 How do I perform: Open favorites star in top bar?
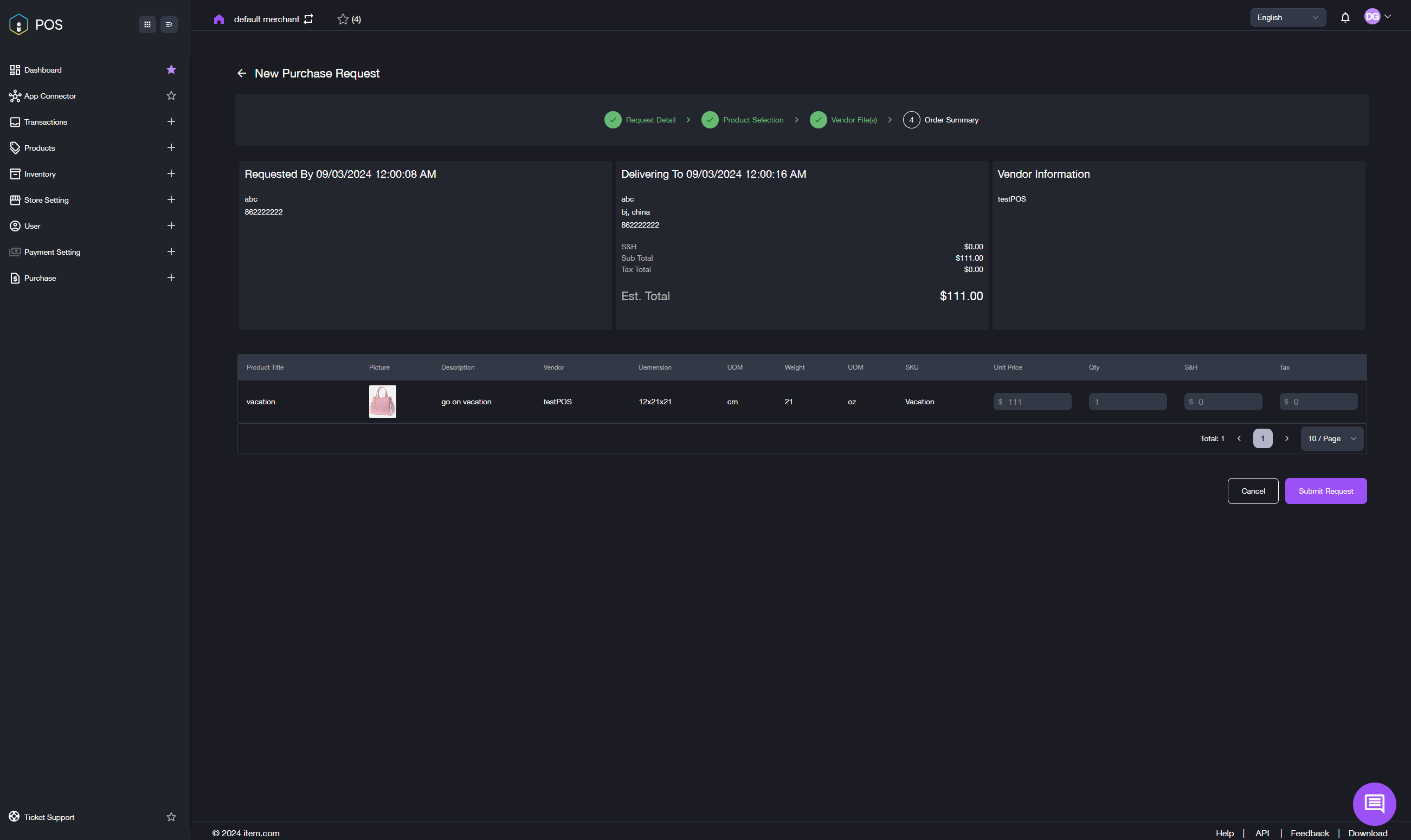click(343, 20)
